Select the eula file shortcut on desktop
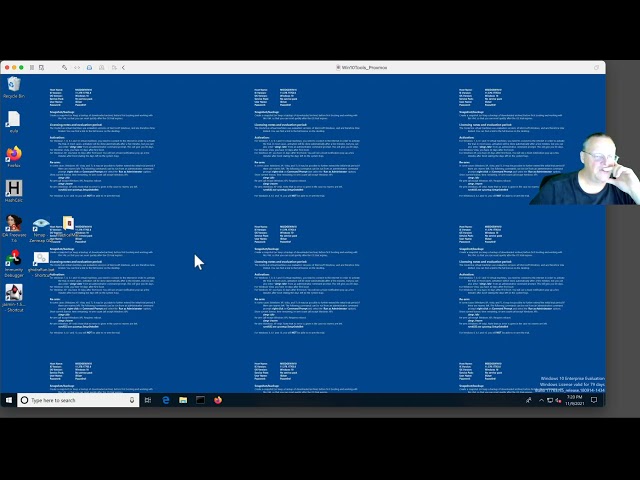 coord(13,122)
